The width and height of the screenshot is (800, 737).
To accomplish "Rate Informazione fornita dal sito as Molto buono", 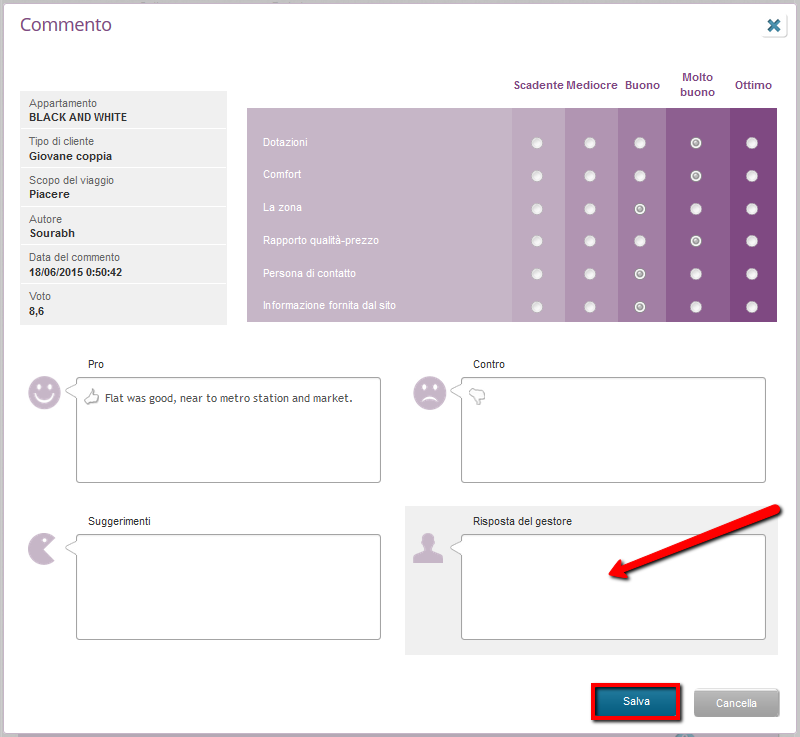I will click(696, 307).
